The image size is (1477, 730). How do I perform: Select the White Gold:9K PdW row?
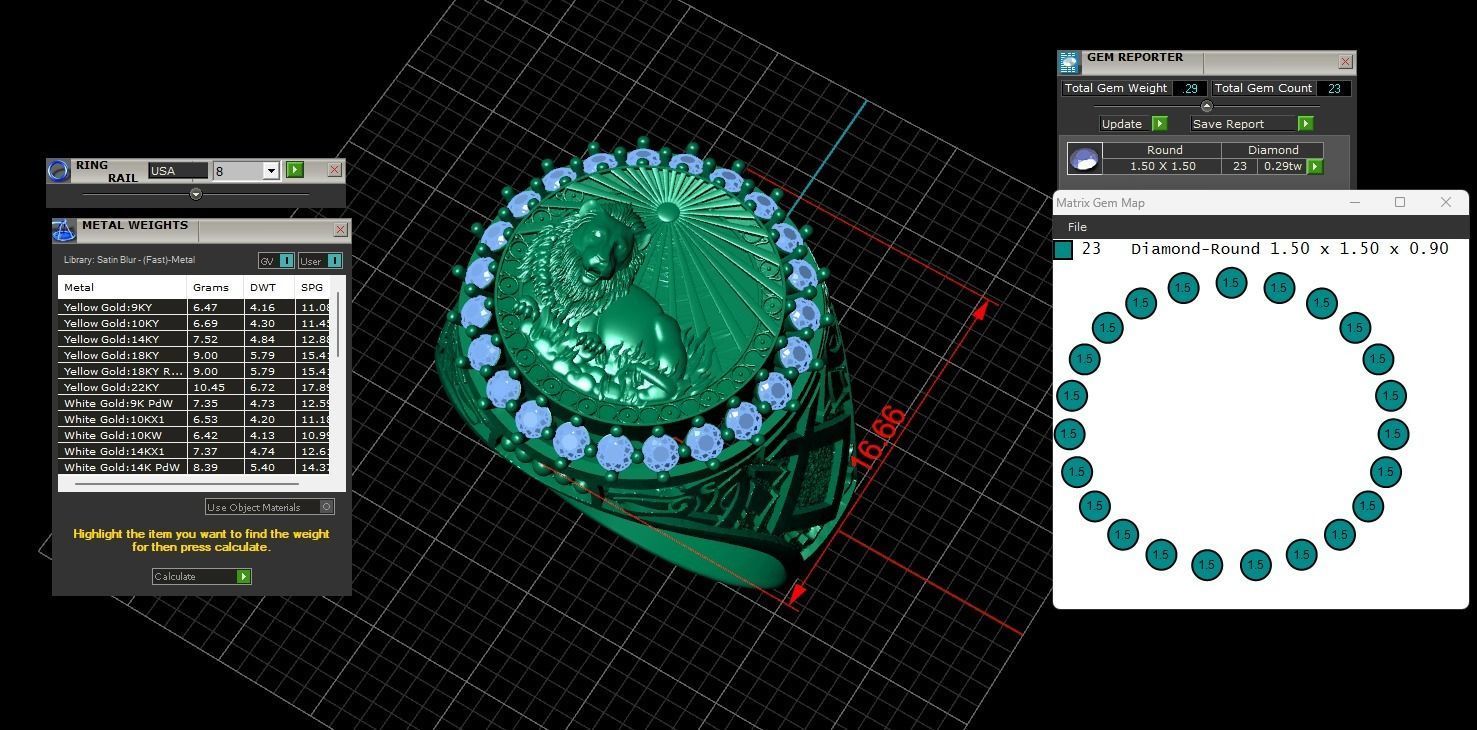(x=194, y=403)
